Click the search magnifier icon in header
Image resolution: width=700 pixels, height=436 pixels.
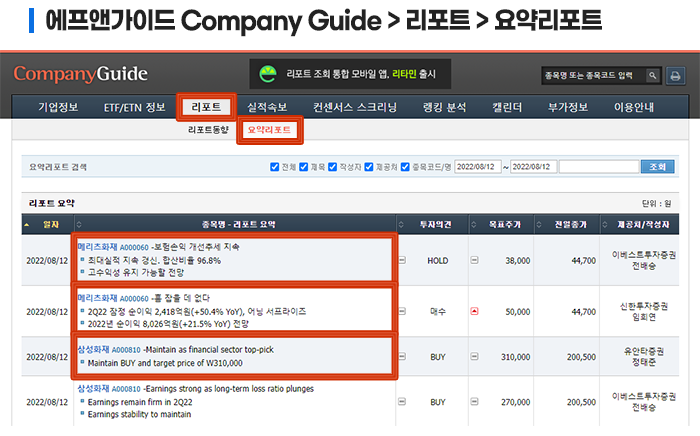coord(651,76)
